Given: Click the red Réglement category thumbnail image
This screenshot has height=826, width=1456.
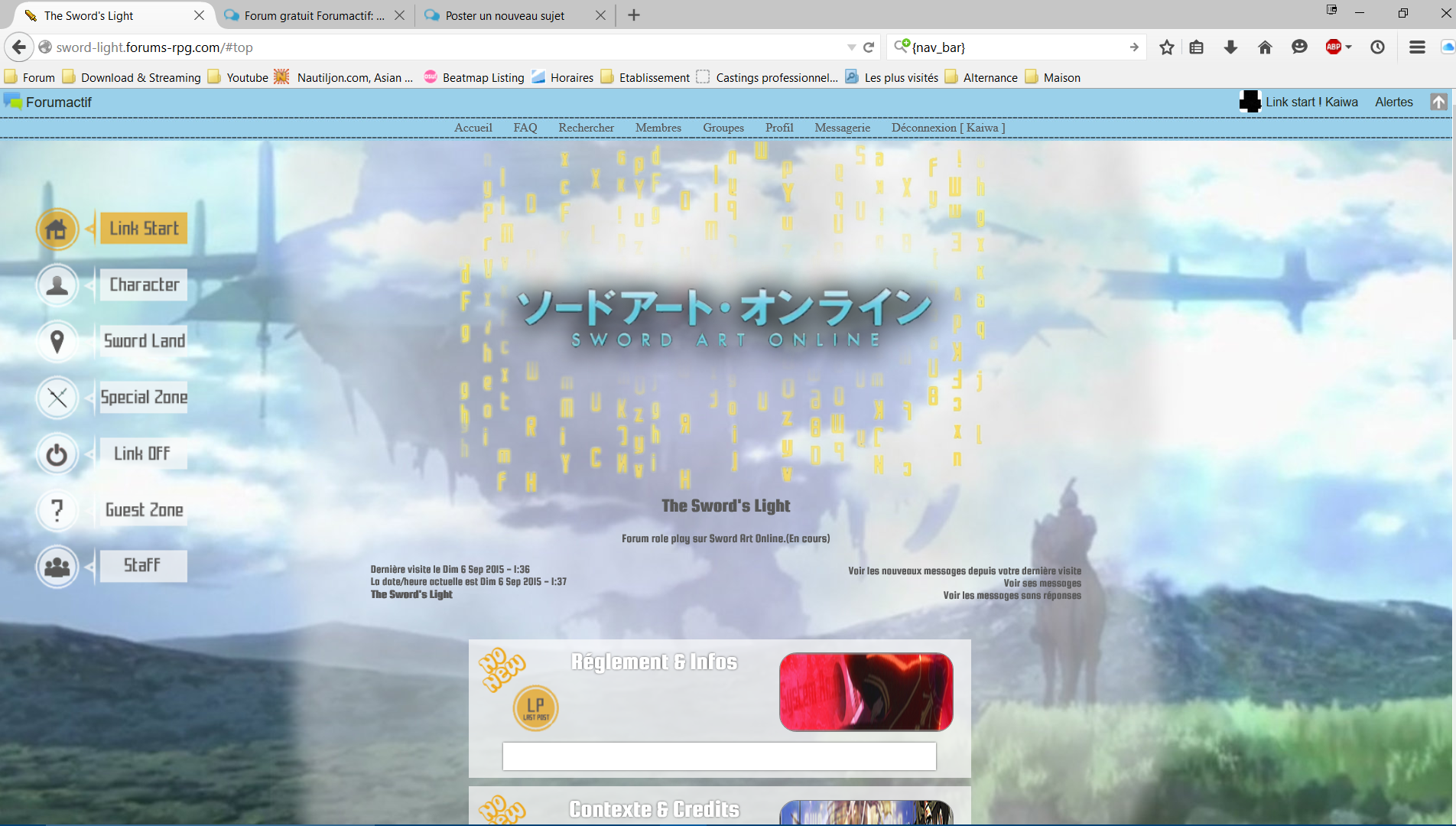Looking at the screenshot, I should [x=866, y=692].
